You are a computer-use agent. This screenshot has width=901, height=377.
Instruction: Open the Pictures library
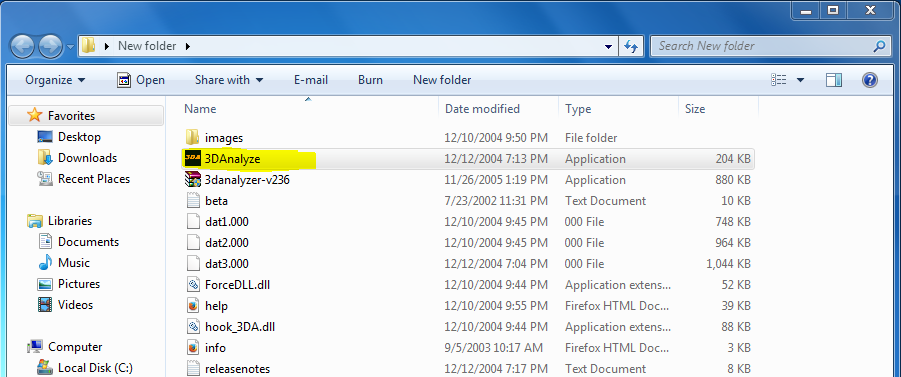(79, 284)
